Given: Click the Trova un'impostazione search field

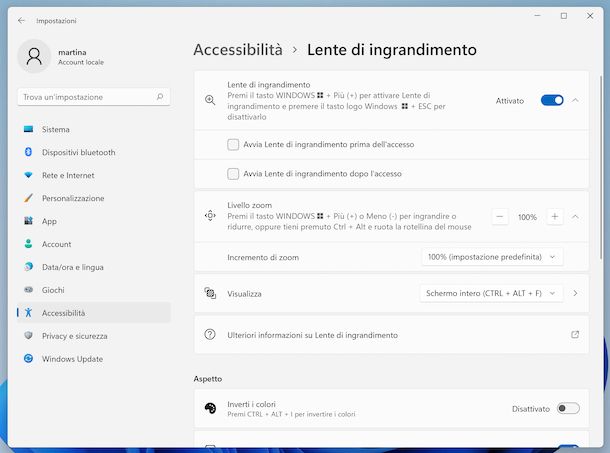Looking at the screenshot, I should pos(94,97).
